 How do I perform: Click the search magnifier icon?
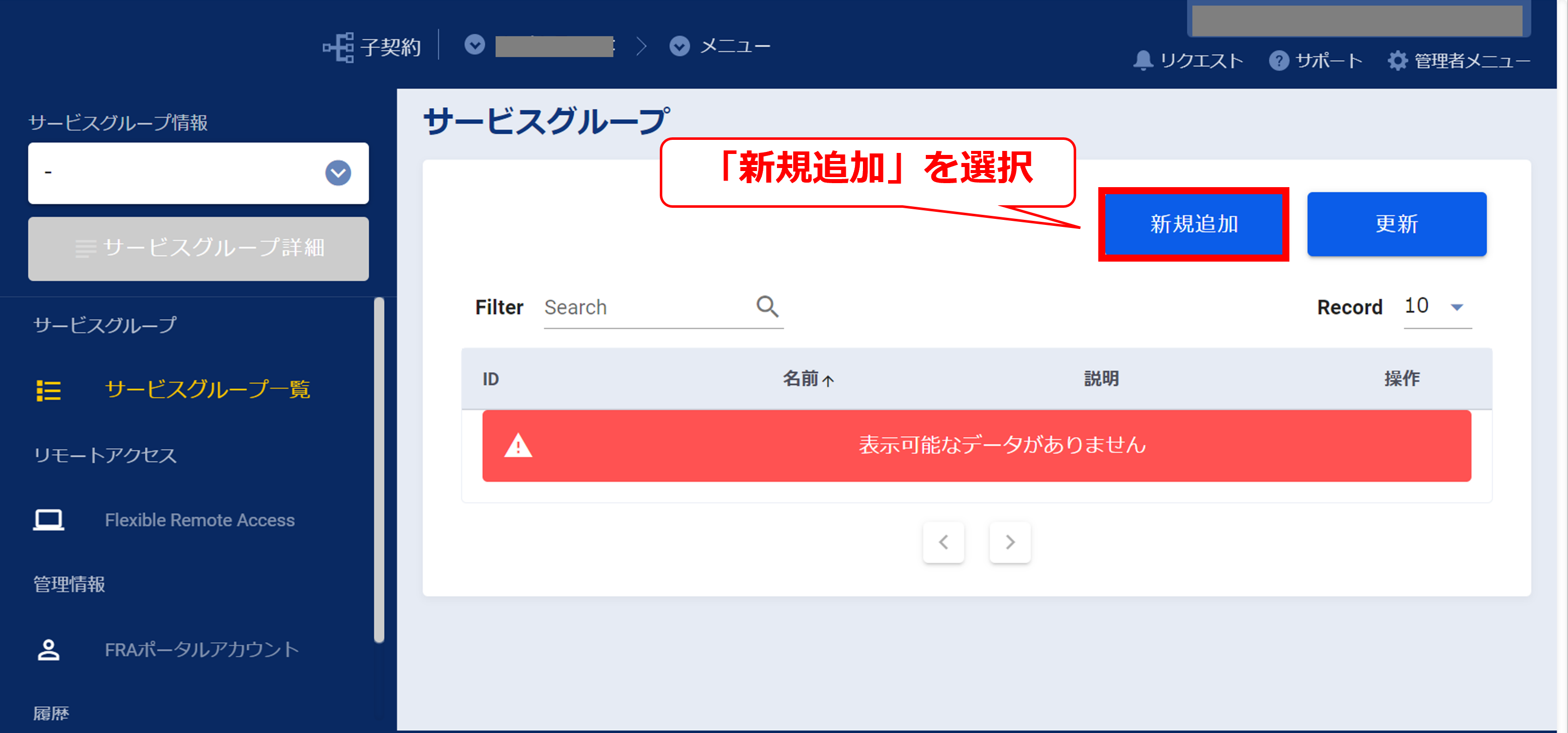tap(767, 306)
